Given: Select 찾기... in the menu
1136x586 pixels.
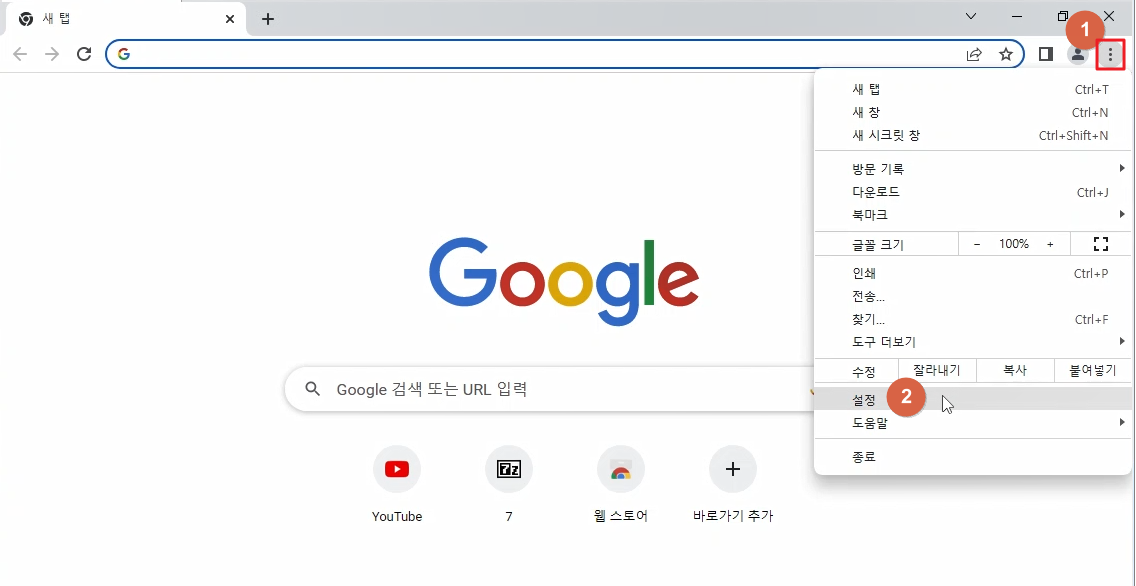Looking at the screenshot, I should pyautogui.click(x=974, y=319).
